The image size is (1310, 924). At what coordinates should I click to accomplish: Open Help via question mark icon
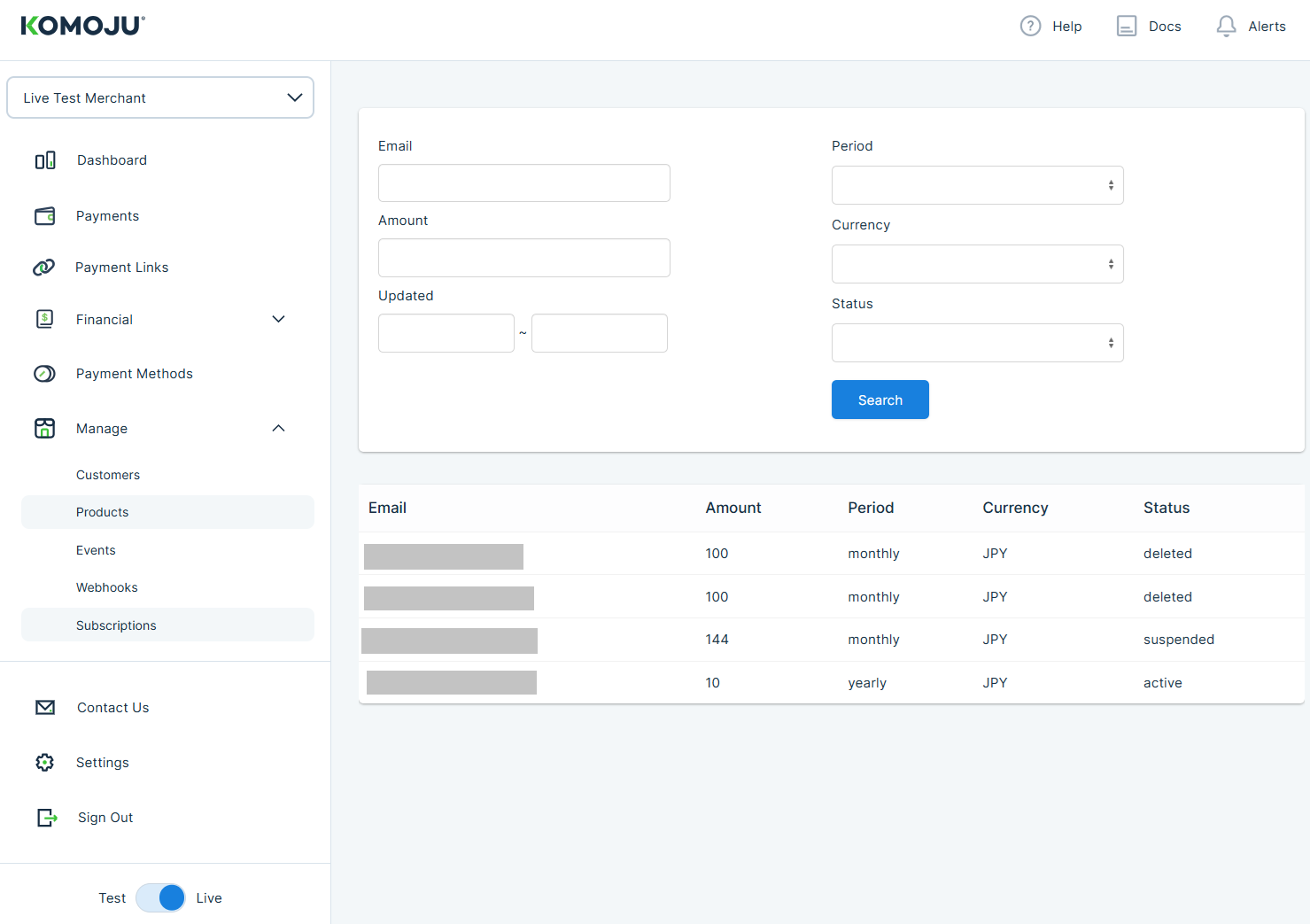1030,26
